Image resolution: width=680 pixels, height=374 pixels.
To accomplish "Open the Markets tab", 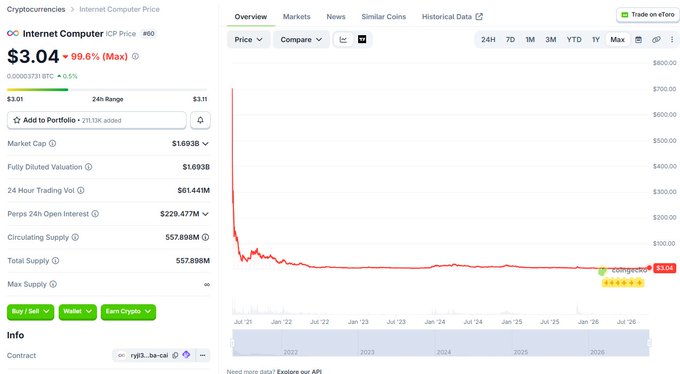I will pos(297,16).
